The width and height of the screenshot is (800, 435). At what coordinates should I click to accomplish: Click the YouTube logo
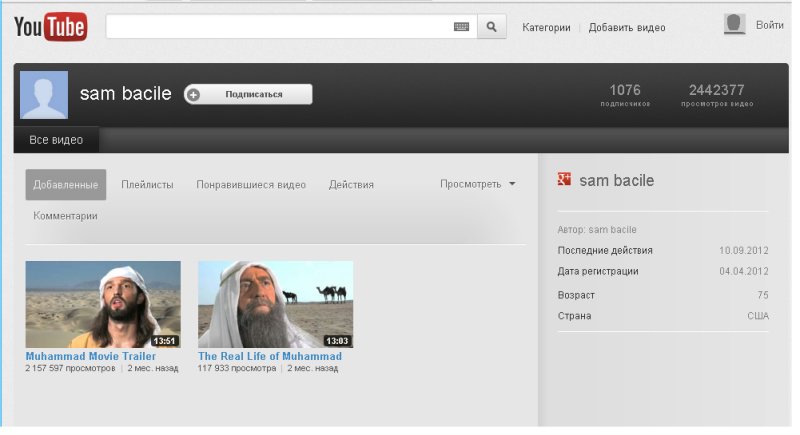pos(50,27)
